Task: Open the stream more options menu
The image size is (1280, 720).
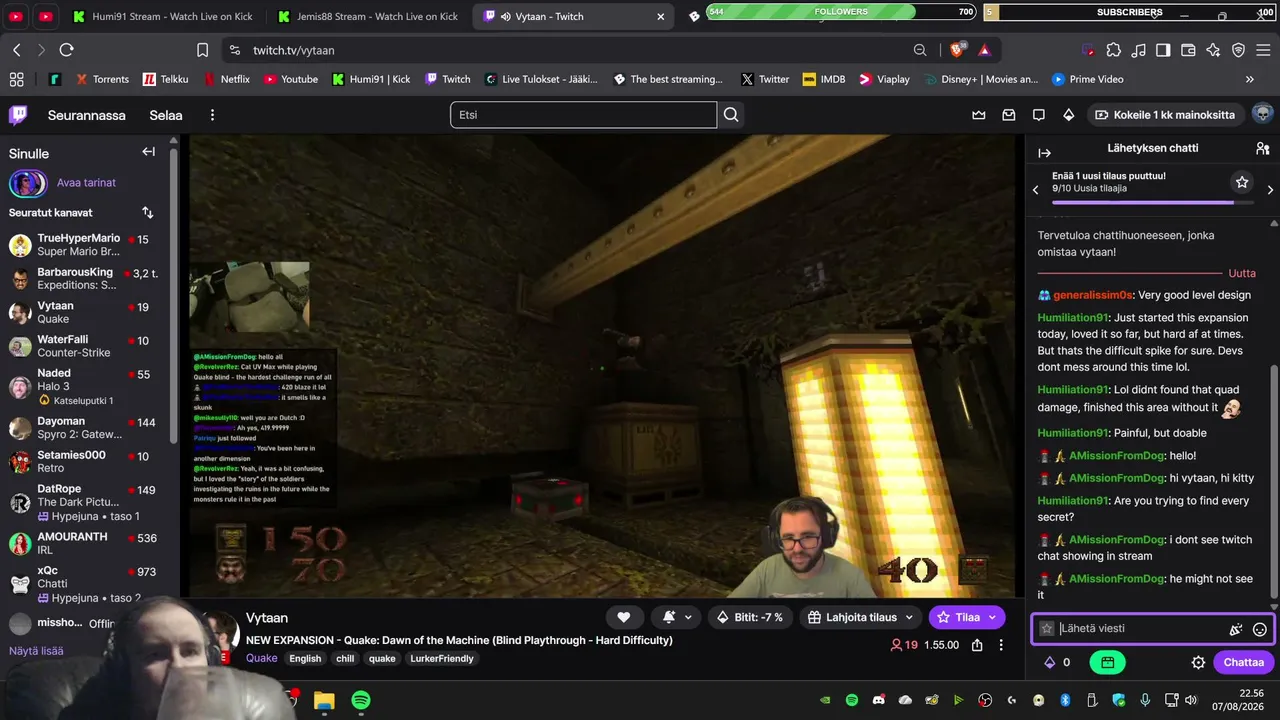Action: click(1001, 645)
